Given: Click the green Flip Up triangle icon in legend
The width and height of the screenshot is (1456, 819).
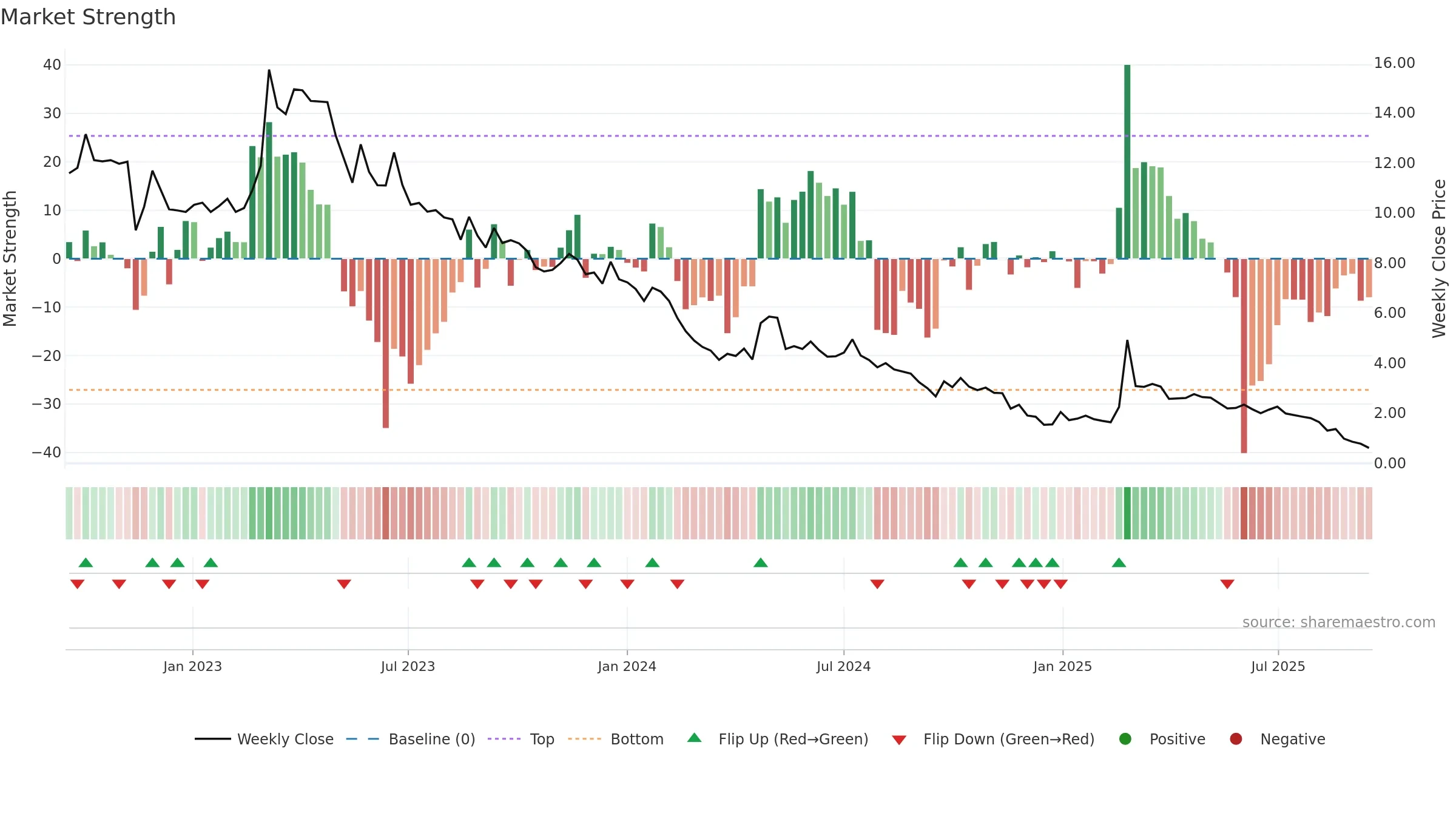Looking at the screenshot, I should click(x=695, y=738).
